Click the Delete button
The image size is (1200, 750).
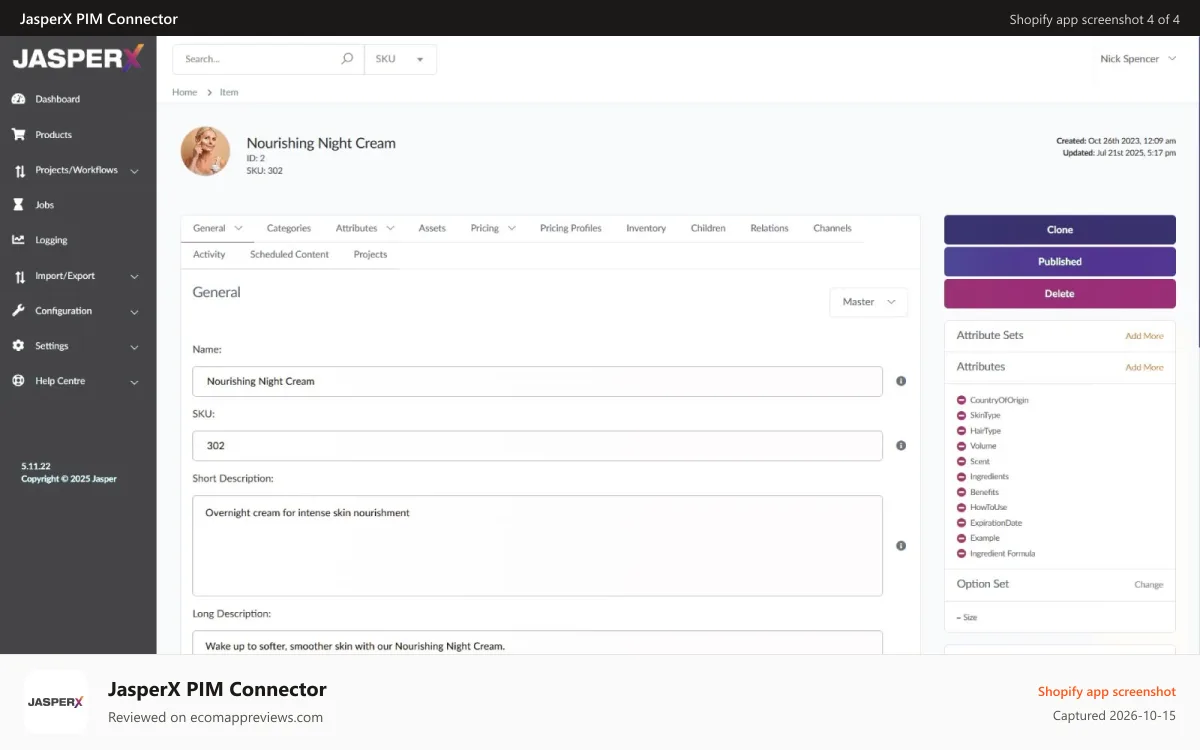(1060, 293)
